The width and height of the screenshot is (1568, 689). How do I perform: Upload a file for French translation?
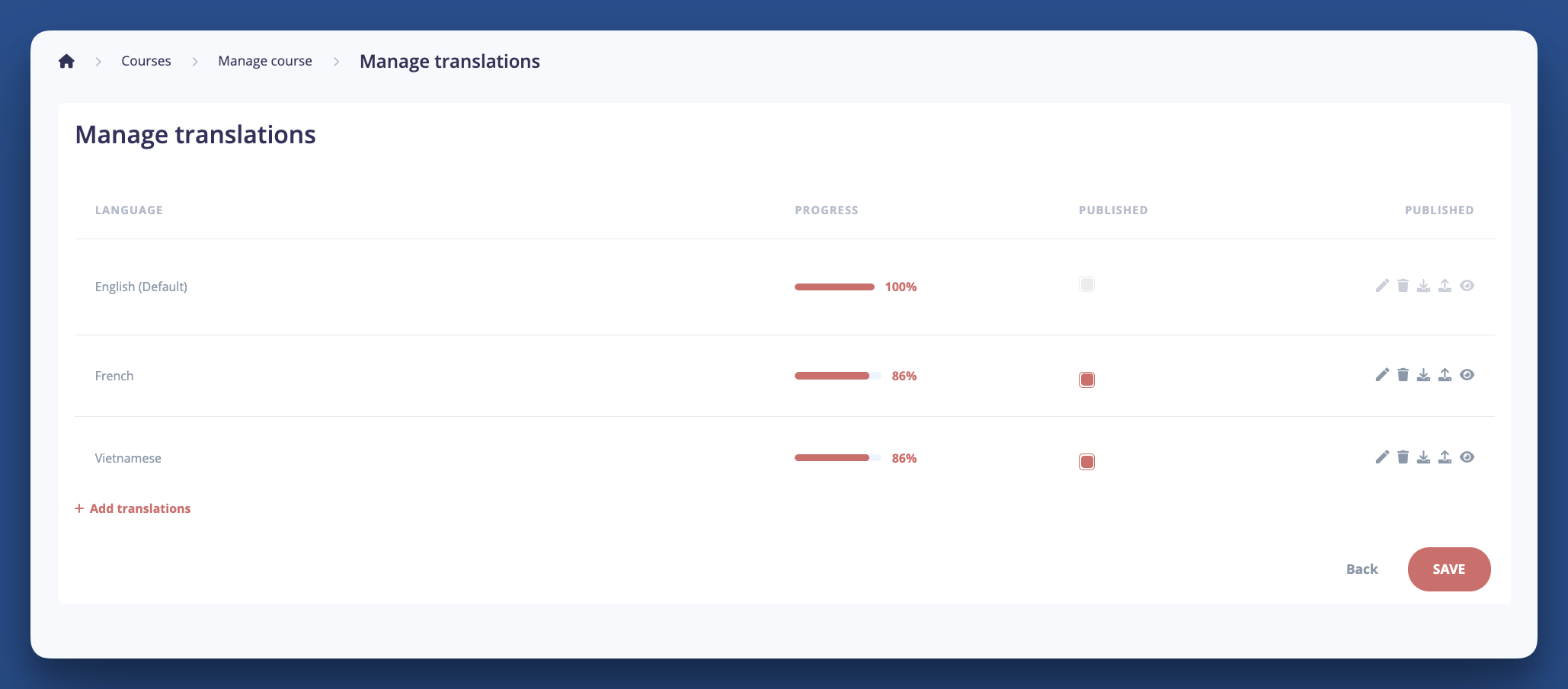point(1445,375)
